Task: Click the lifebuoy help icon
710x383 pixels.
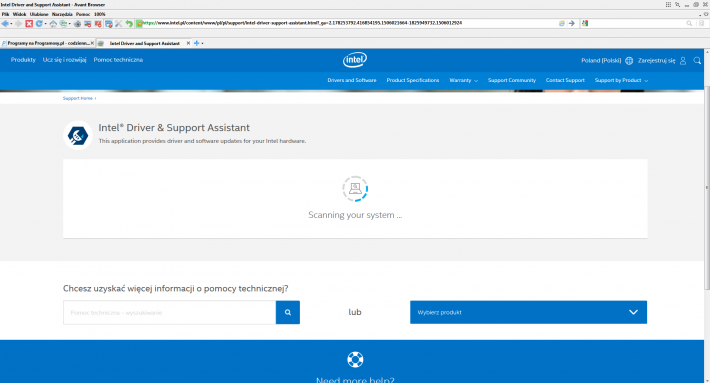Action: point(355,359)
